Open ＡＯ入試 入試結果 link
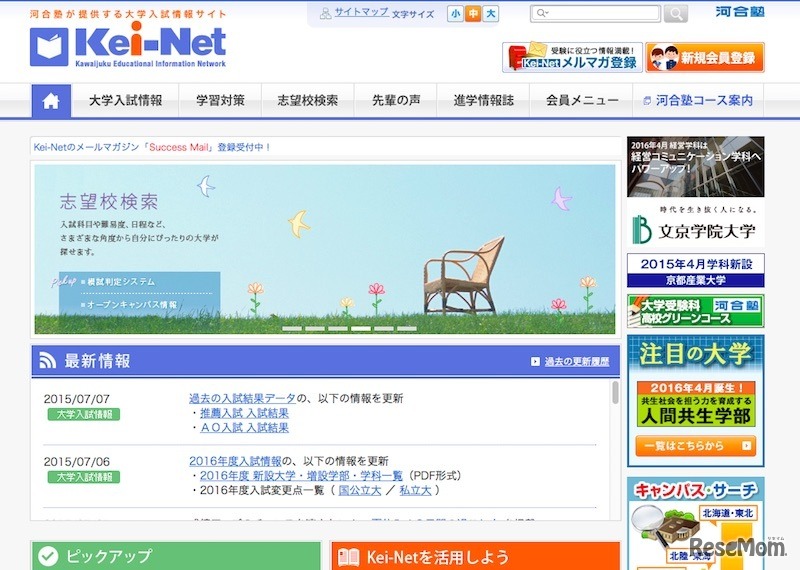 coord(244,428)
